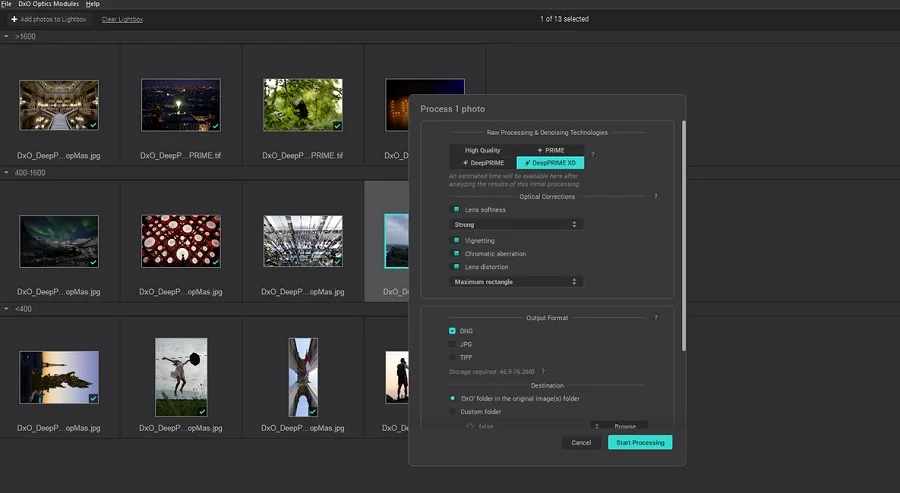Click processed checkmark on glass building photo

click(338, 262)
